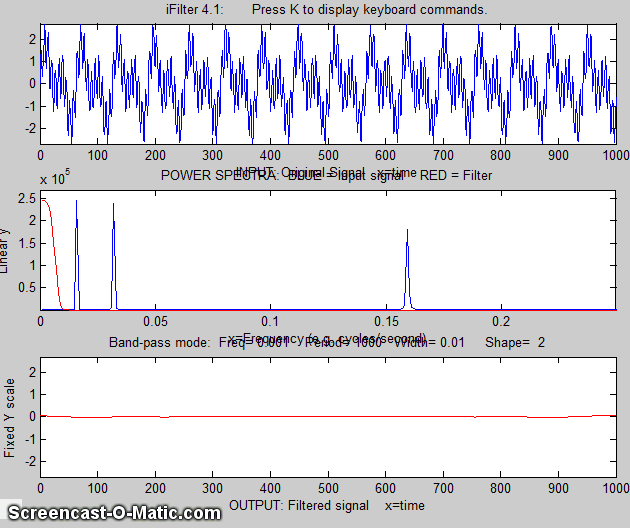Click the x 10^5 exponent label
This screenshot has width=630, height=528.
58,178
